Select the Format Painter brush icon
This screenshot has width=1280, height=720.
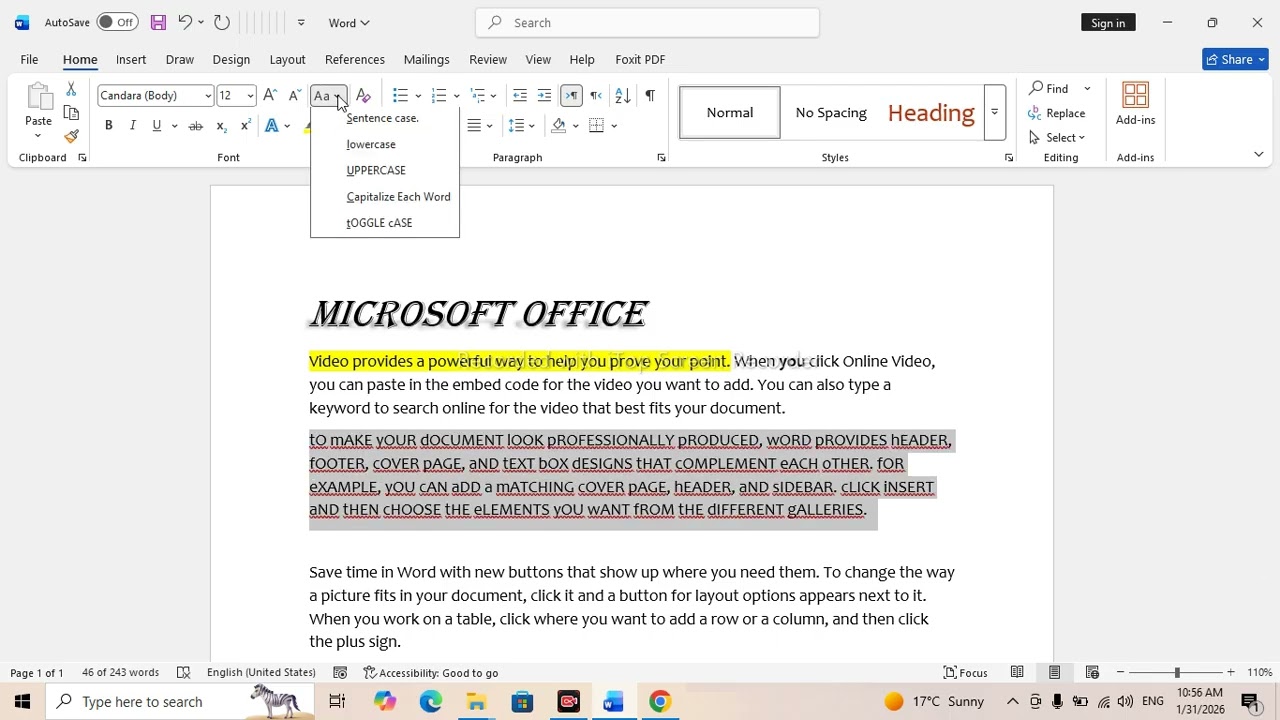pyautogui.click(x=71, y=136)
